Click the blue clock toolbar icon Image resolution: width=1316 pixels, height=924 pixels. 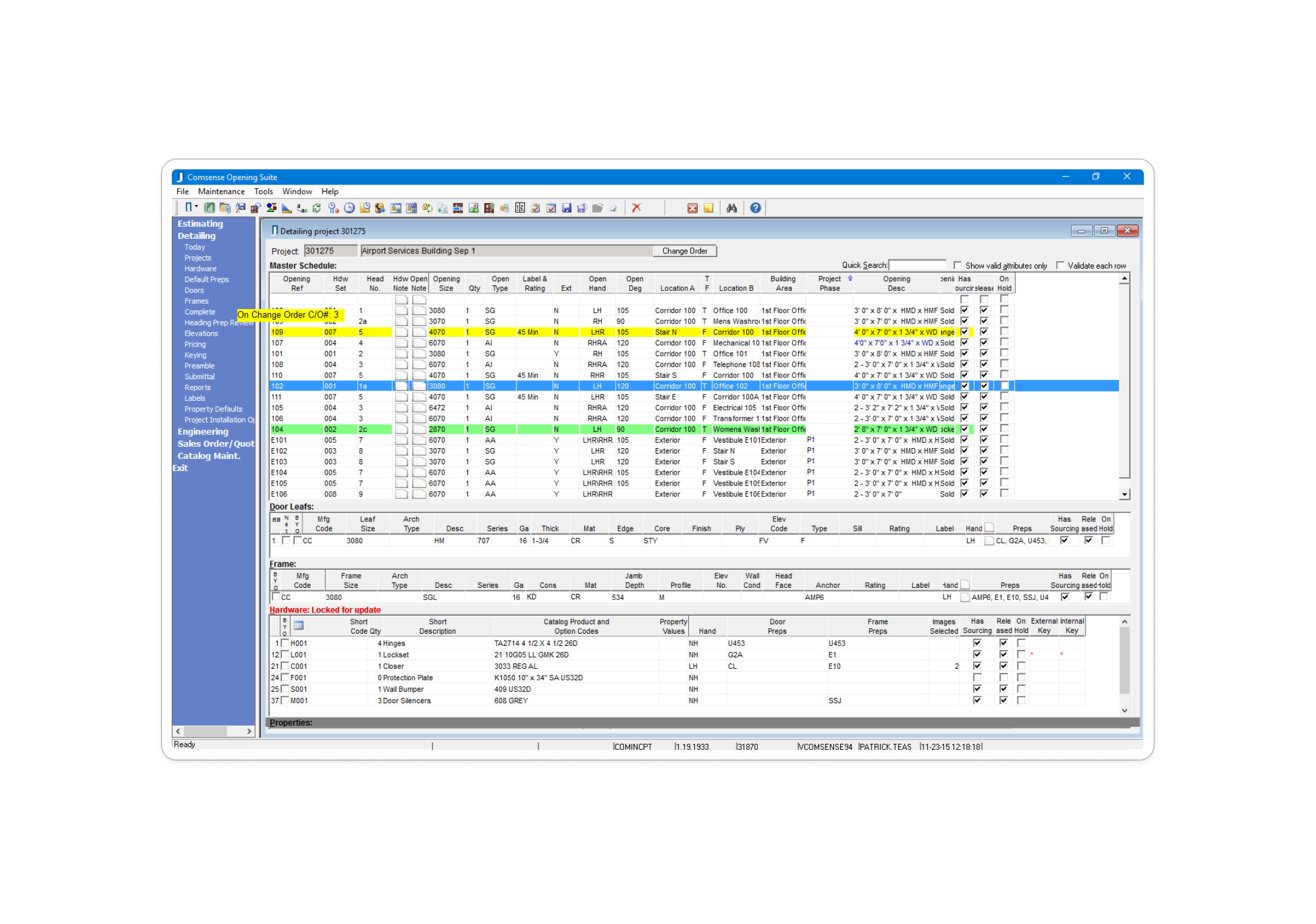(349, 208)
